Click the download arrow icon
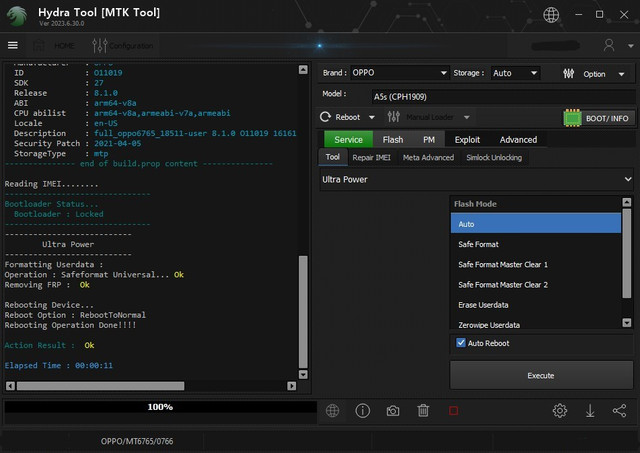The width and height of the screenshot is (640, 453). 590,411
